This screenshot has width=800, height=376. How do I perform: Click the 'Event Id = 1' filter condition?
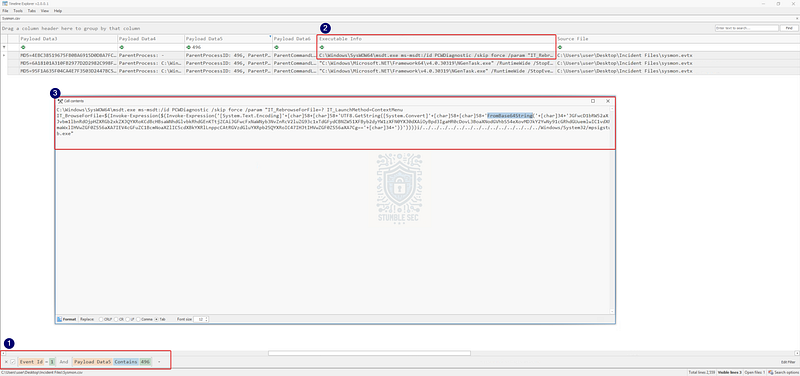37,362
